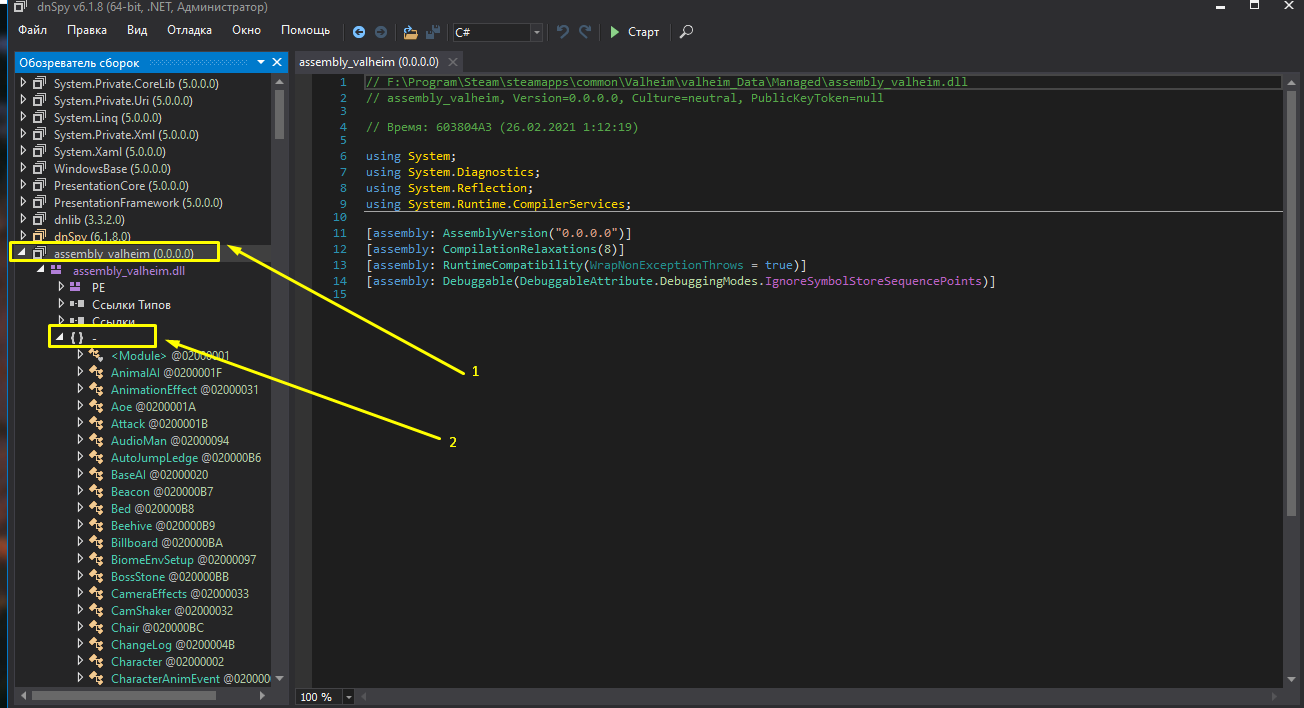Screen dimensions: 1304x708
Task: Expand the System.Private.CoreLib assembly node
Action: pyautogui.click(x=24, y=84)
